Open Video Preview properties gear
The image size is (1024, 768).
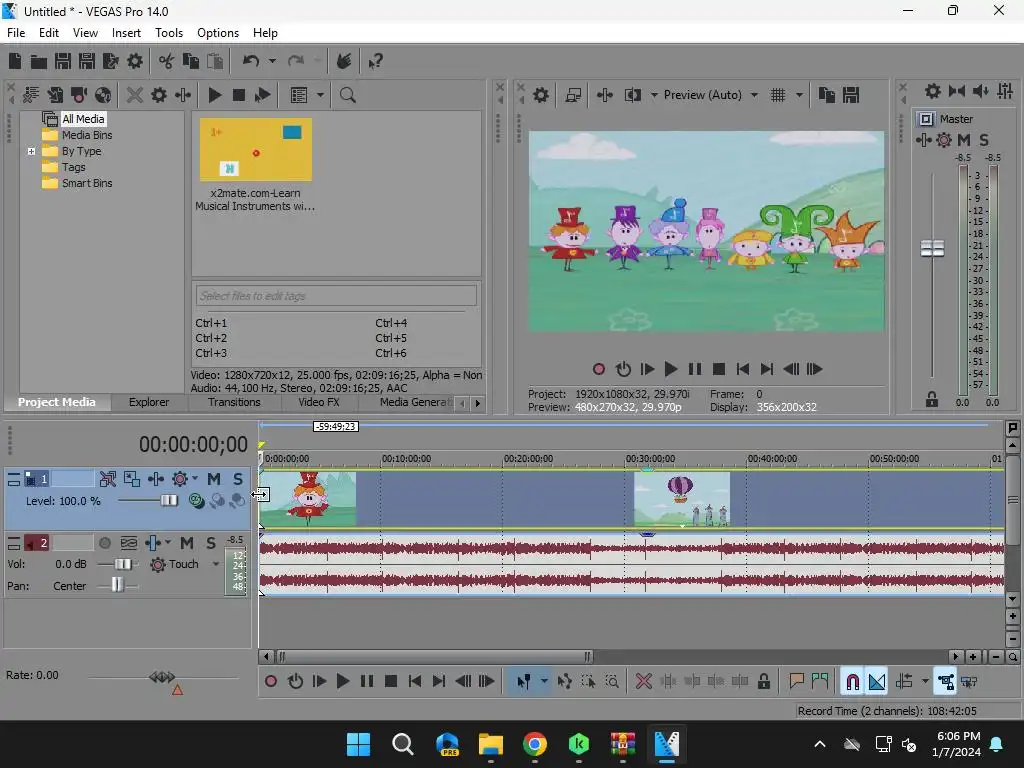click(x=541, y=95)
